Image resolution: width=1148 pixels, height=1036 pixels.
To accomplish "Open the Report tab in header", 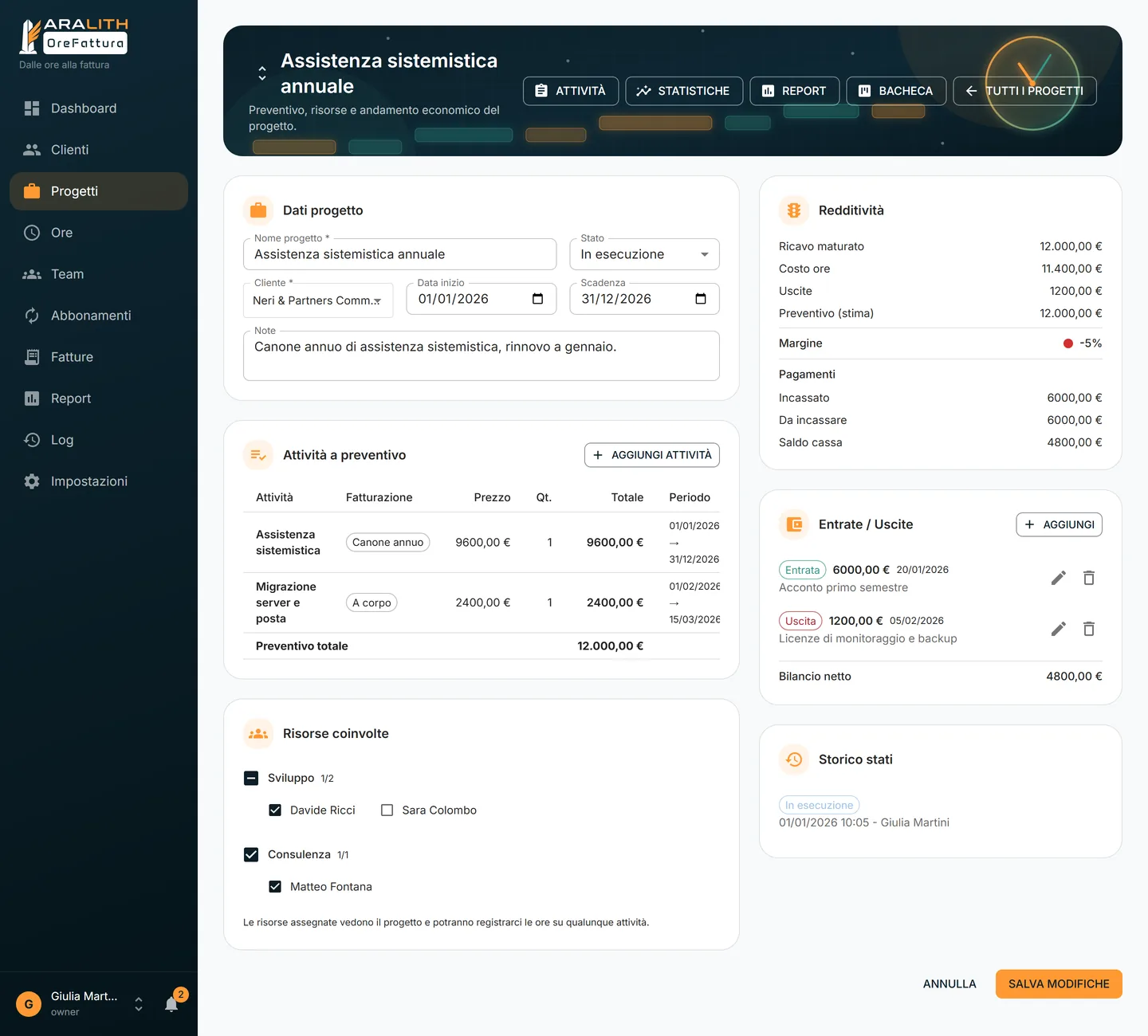I will (794, 91).
